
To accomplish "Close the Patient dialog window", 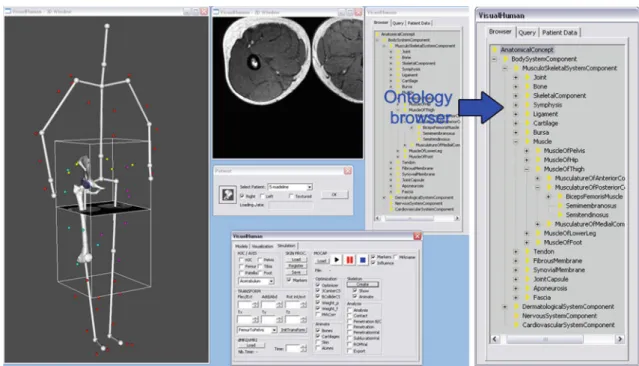I will [348, 171].
